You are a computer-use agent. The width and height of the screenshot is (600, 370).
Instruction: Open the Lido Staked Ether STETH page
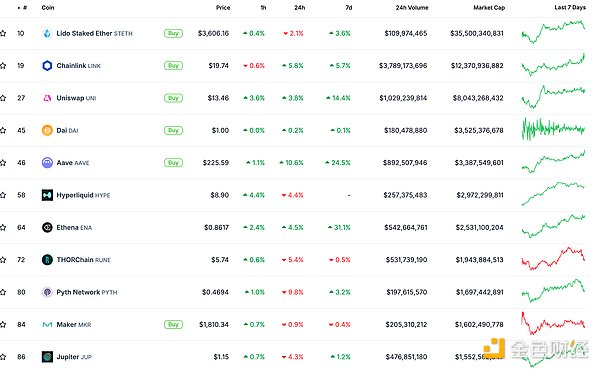(95, 33)
